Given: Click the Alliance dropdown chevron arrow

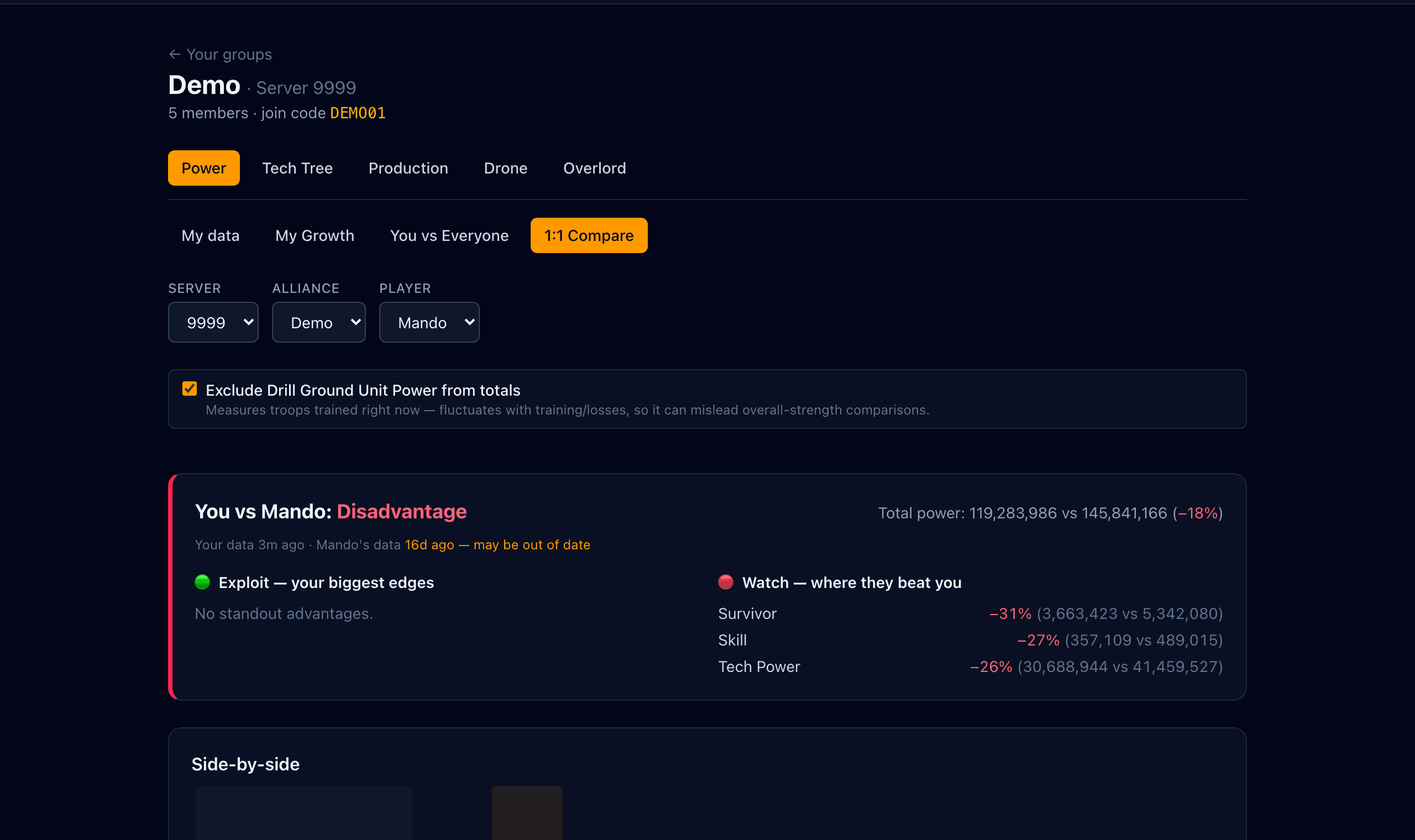Looking at the screenshot, I should click(x=355, y=322).
